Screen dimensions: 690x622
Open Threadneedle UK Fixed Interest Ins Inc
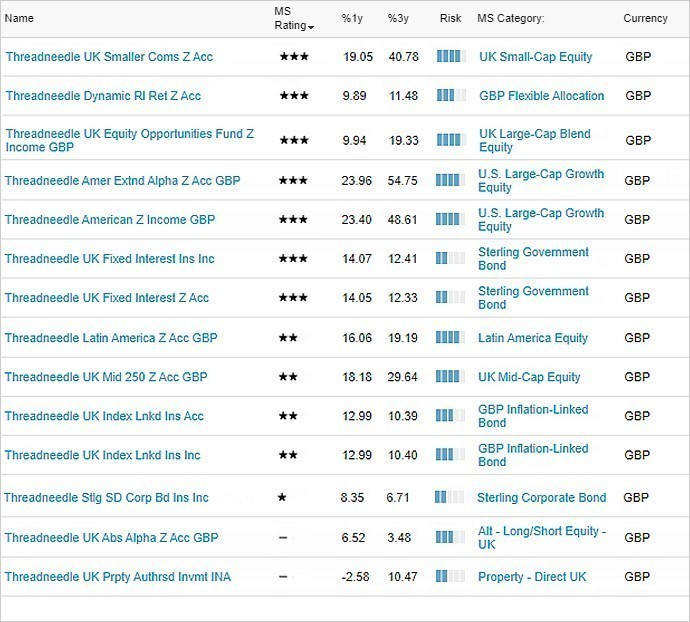pos(109,258)
